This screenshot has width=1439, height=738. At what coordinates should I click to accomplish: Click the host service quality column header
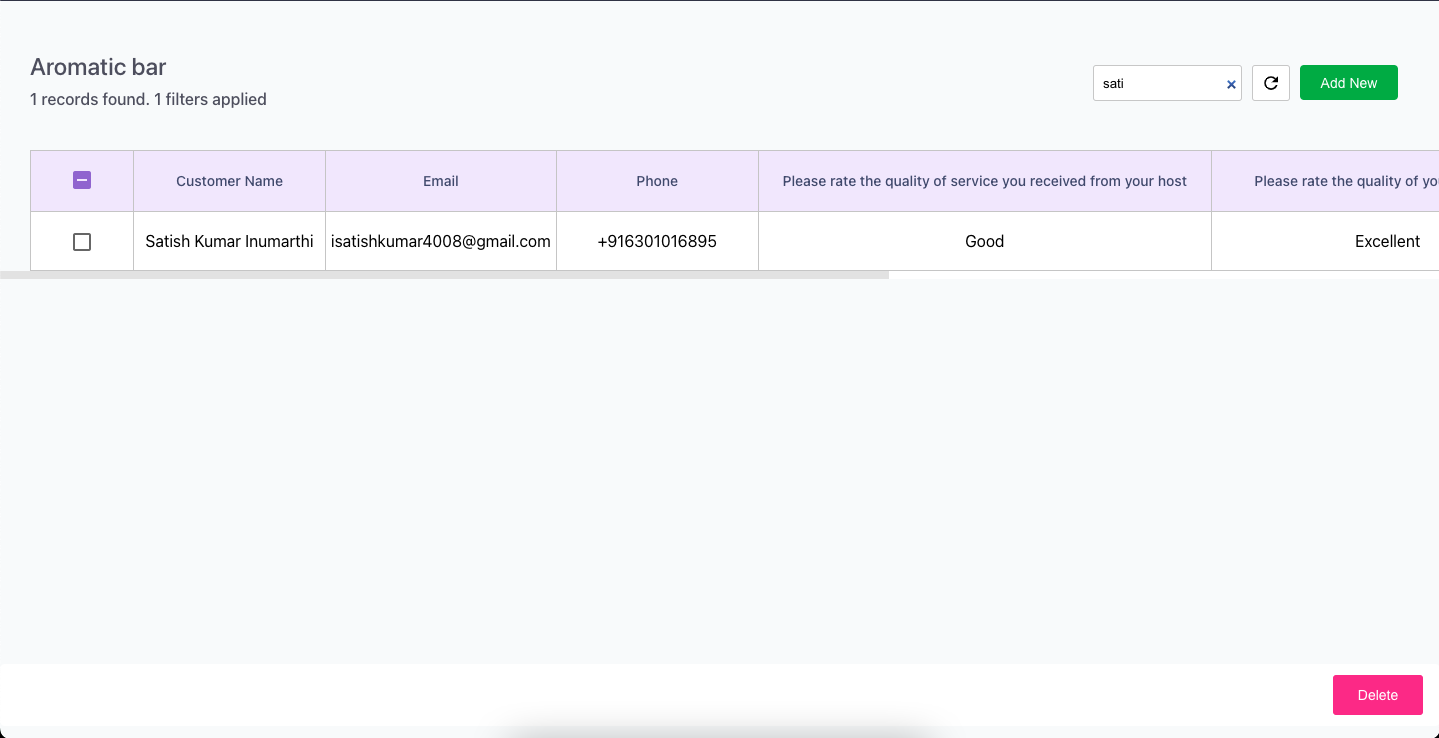pyautogui.click(x=984, y=181)
